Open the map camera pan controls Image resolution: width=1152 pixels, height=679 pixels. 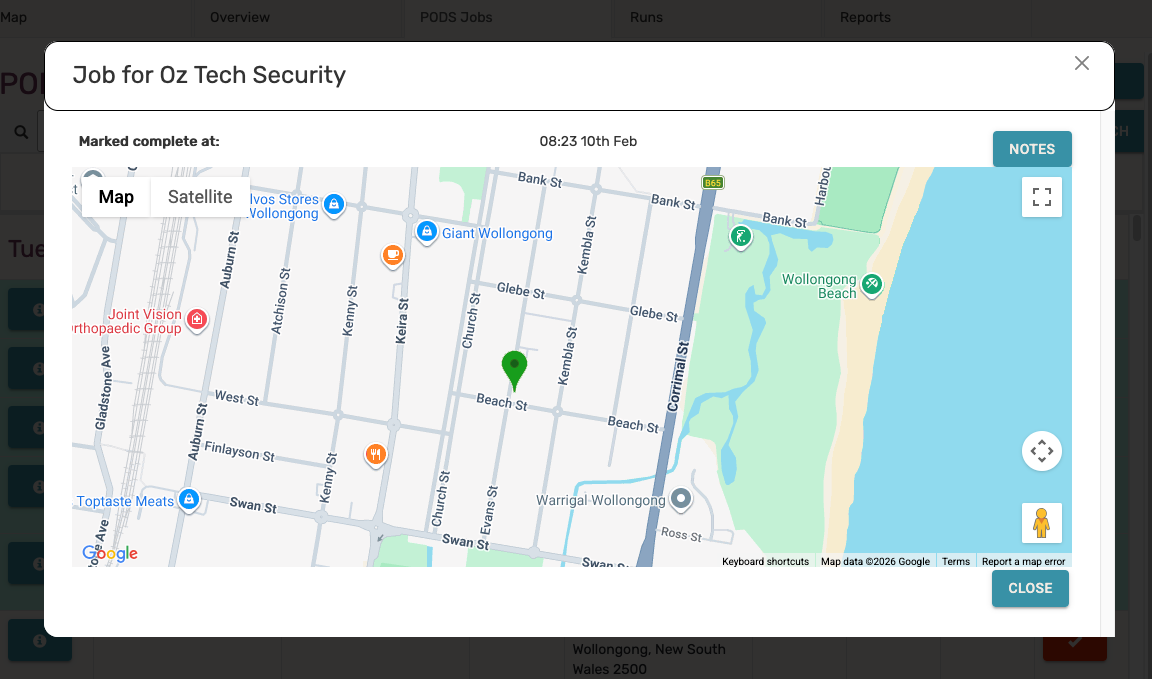click(1041, 452)
